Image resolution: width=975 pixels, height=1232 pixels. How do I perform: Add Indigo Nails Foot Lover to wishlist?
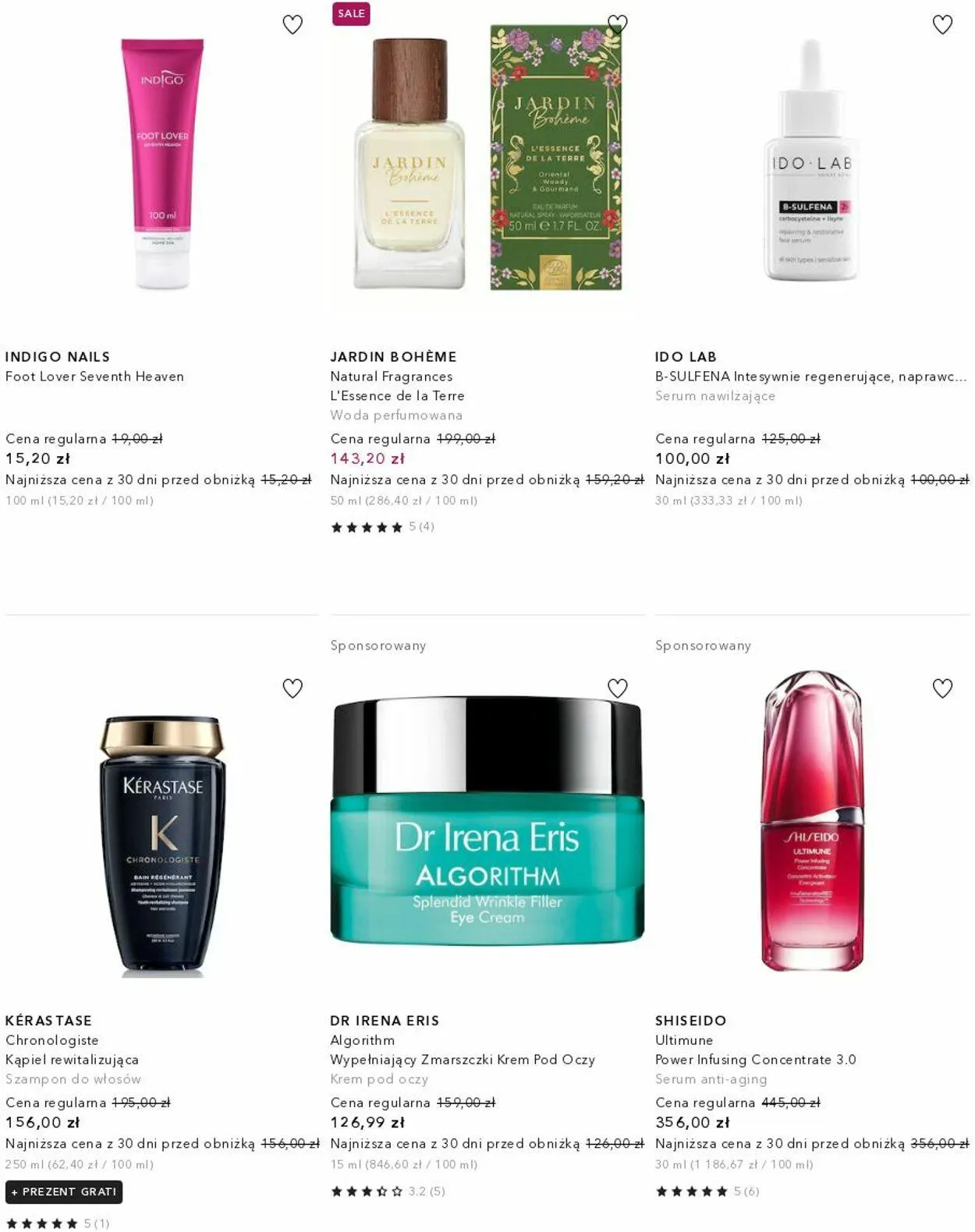click(292, 25)
